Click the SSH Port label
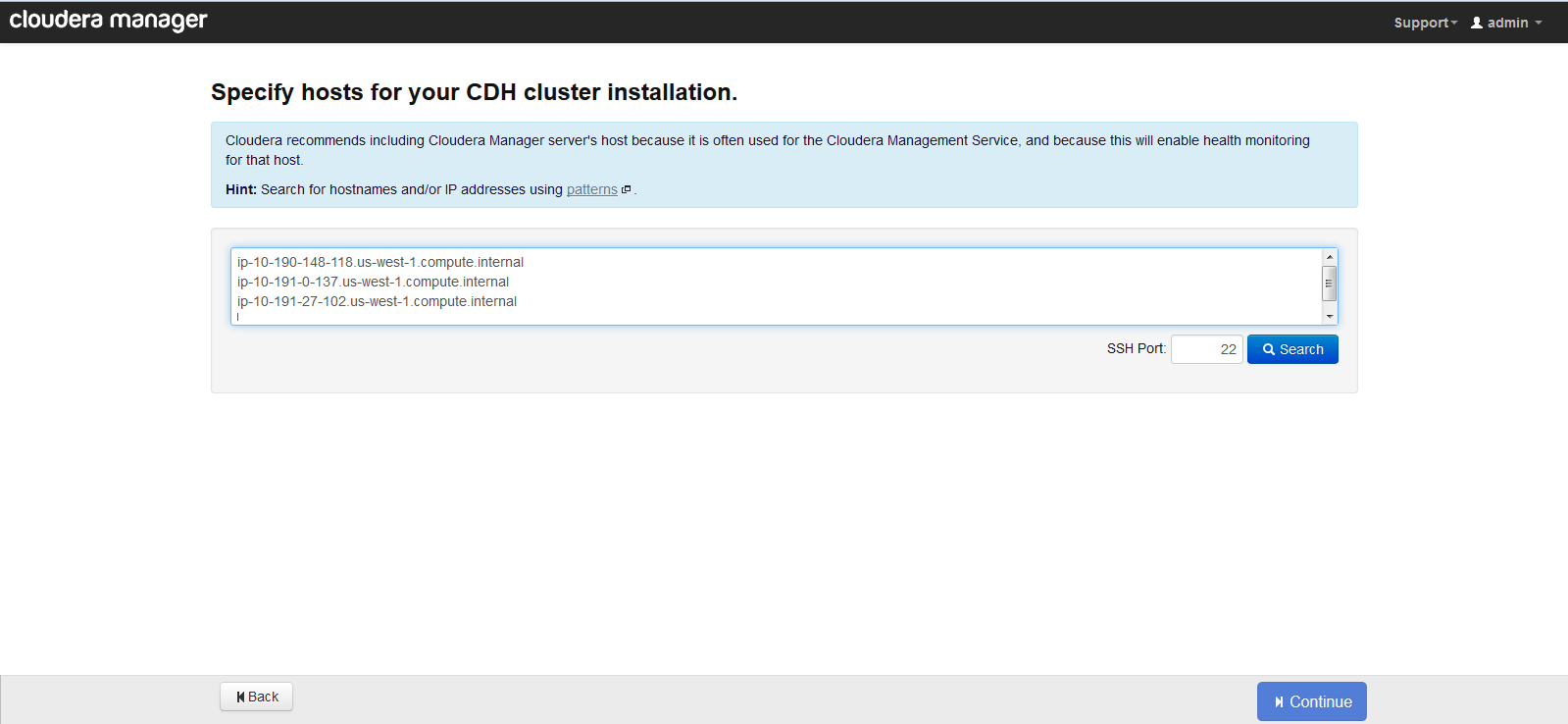The image size is (1568, 724). click(x=1137, y=348)
